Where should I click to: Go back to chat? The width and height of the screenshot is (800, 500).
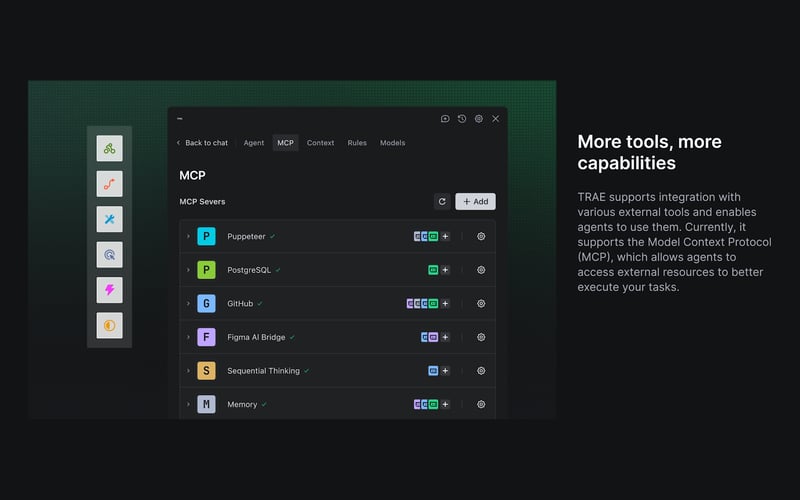tap(202, 143)
